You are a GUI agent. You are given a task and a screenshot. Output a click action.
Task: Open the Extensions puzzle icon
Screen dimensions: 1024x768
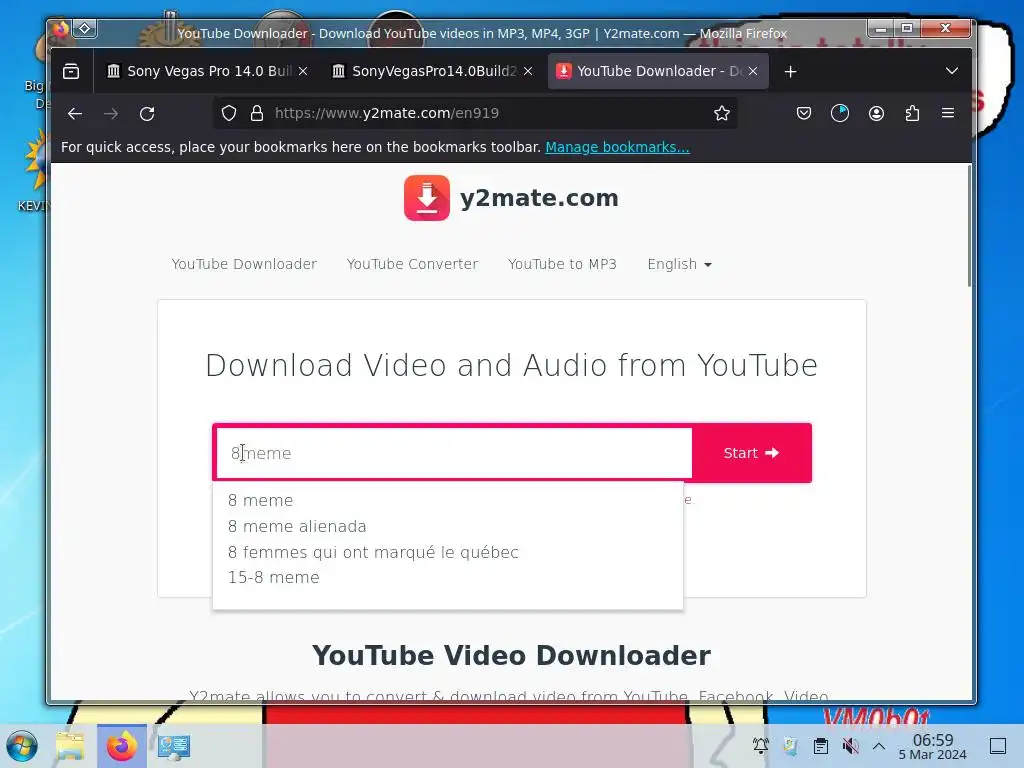click(x=912, y=114)
